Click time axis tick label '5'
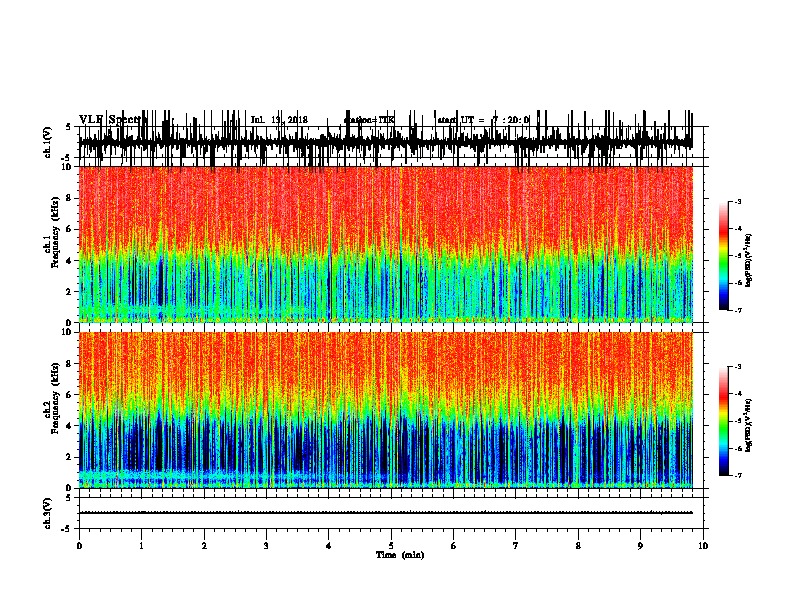 [391, 546]
